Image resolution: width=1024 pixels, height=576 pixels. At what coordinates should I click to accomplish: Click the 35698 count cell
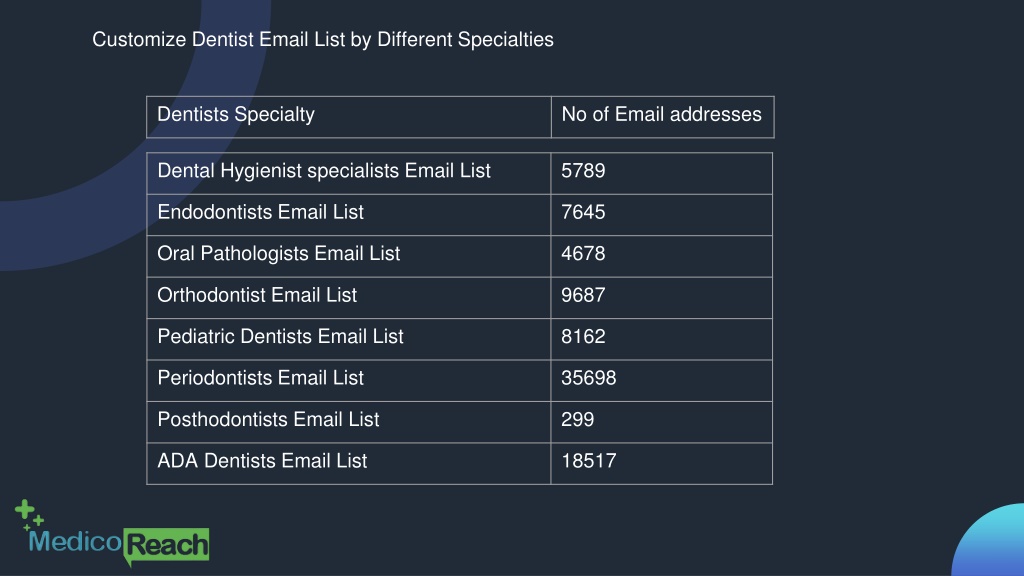(662, 381)
